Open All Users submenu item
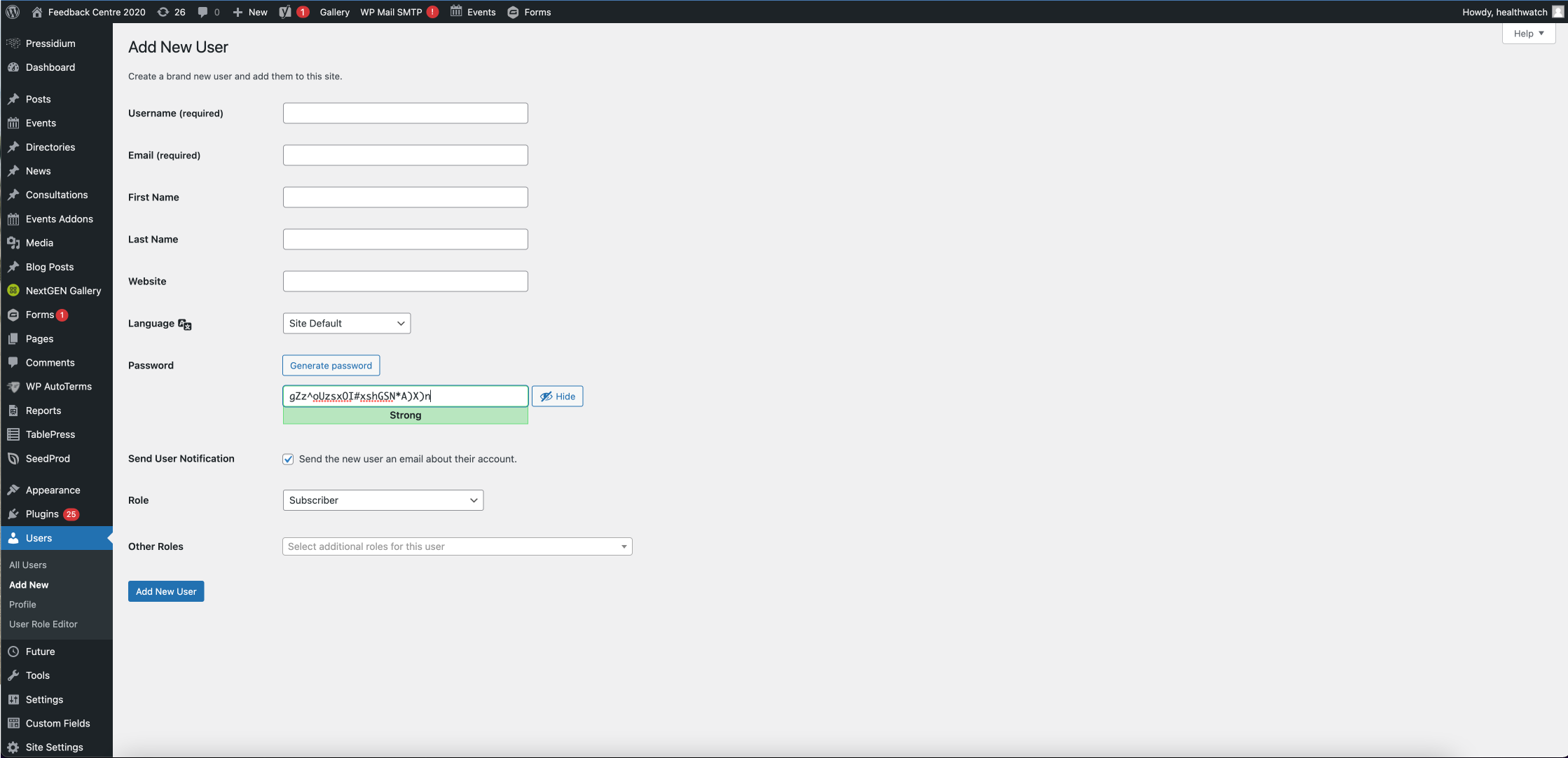Viewport: 1568px width, 758px height. [28, 565]
